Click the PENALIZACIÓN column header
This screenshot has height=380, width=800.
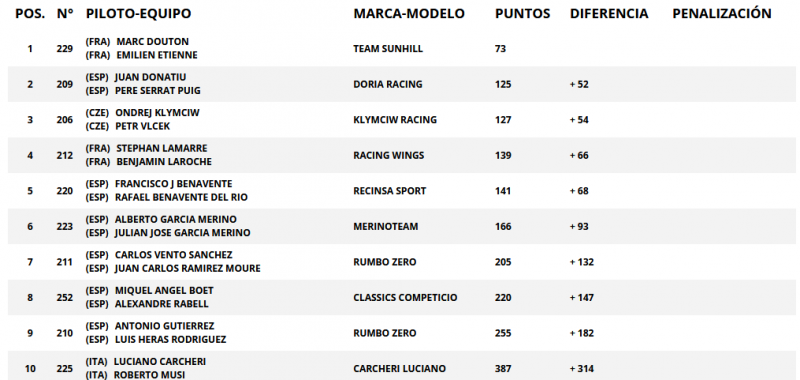[x=721, y=14]
